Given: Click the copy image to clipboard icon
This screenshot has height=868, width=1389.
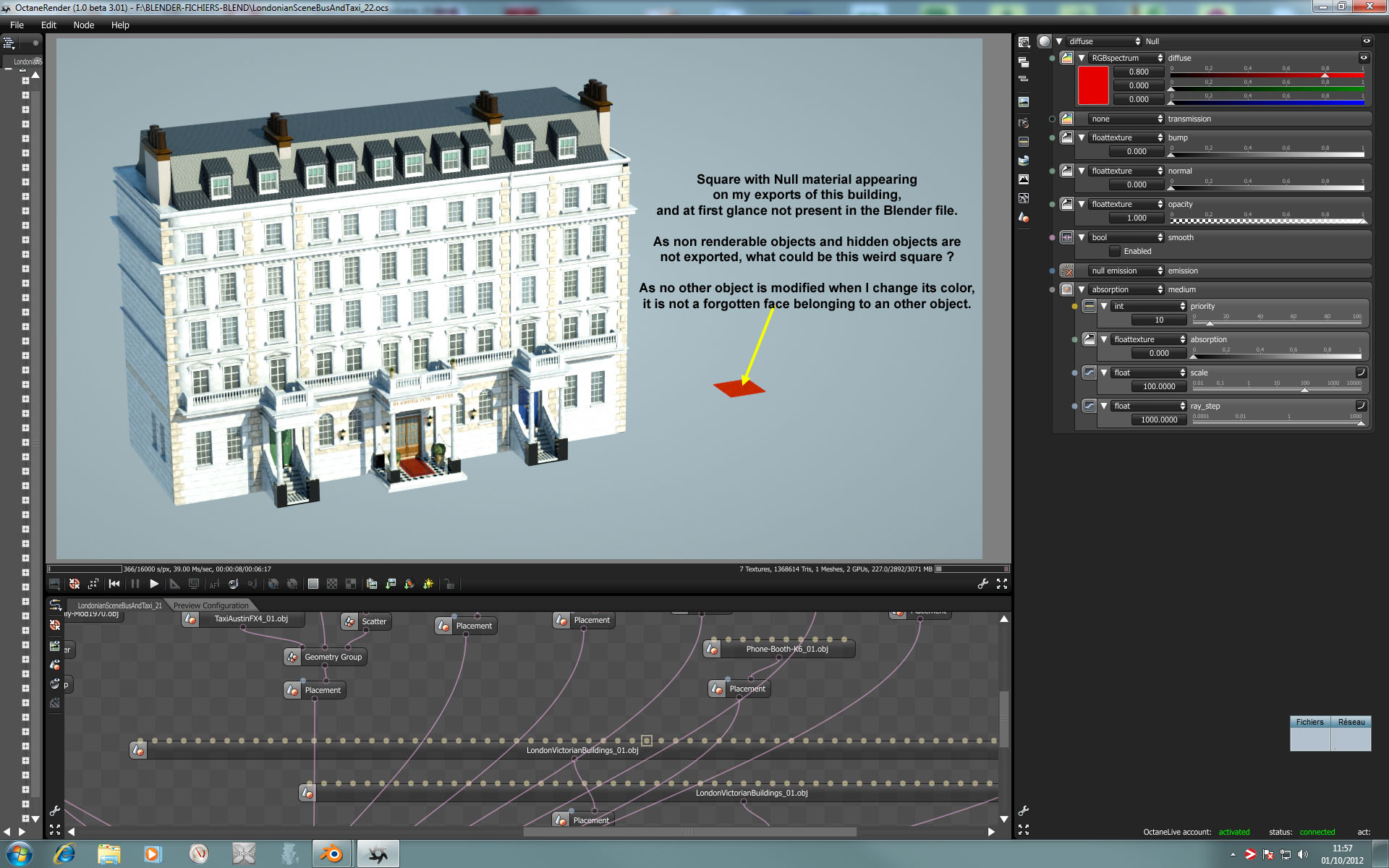Looking at the screenshot, I should [372, 584].
